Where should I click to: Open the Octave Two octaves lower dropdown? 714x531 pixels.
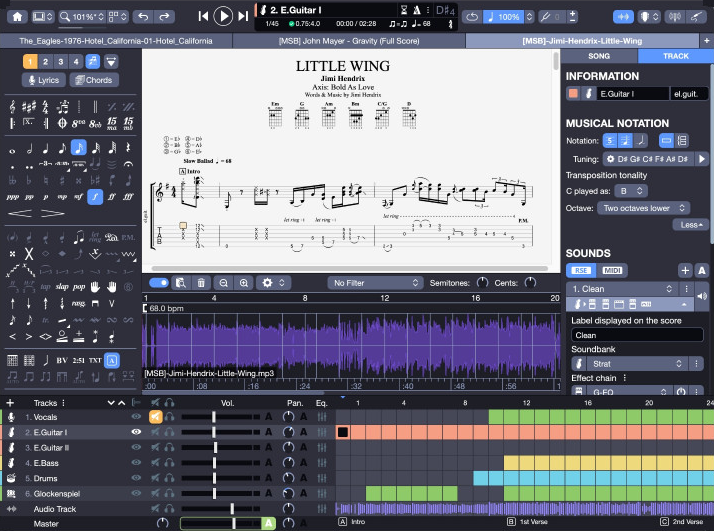coord(643,208)
